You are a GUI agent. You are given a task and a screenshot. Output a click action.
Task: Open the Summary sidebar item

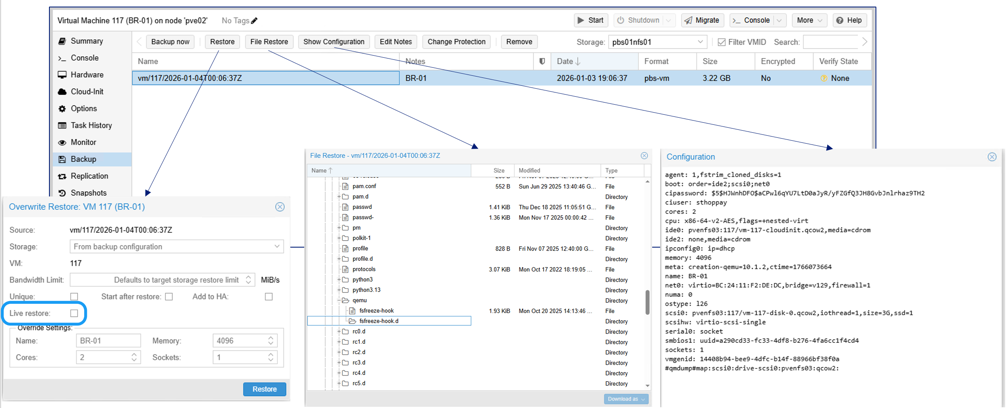pos(86,41)
